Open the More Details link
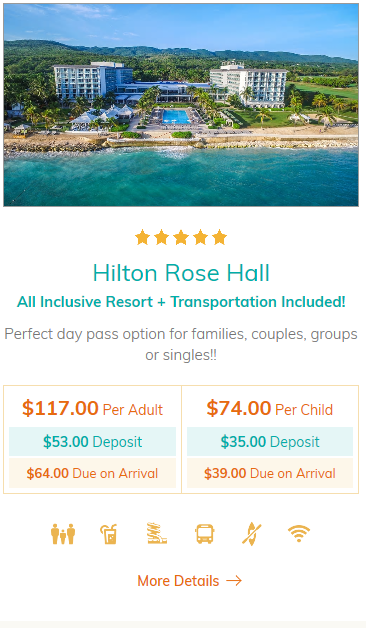366x628 pixels. coord(189,581)
